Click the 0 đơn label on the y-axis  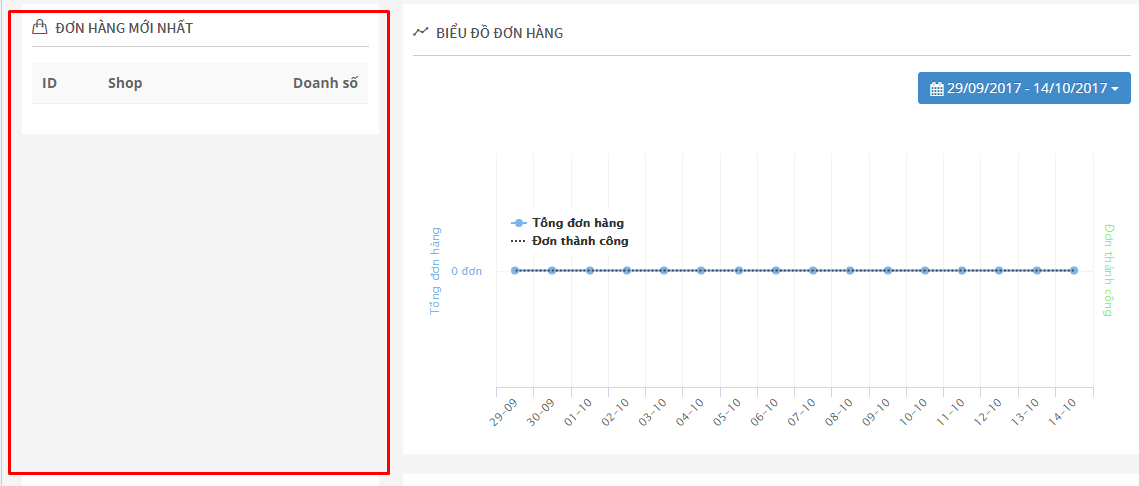click(466, 271)
